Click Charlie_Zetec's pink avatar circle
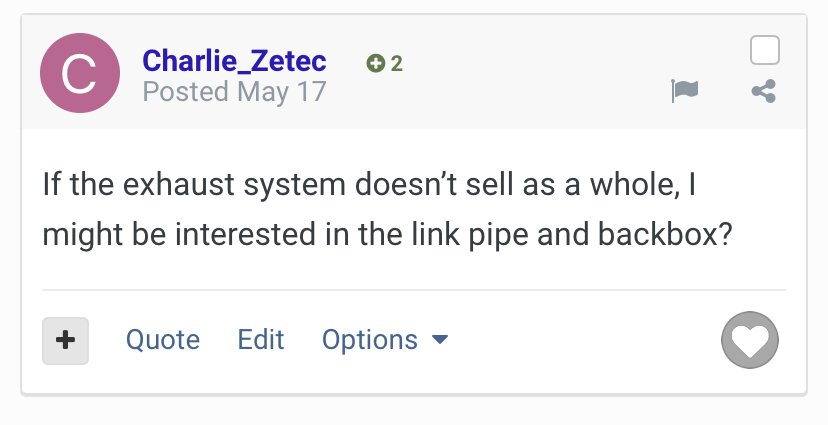828x425 pixels. (x=80, y=73)
